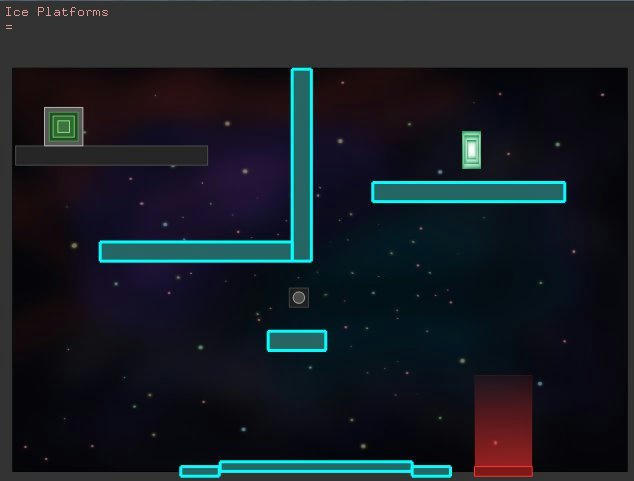Click the red glowing hazard column
Screen dimensions: 634x481
[x=503, y=426]
